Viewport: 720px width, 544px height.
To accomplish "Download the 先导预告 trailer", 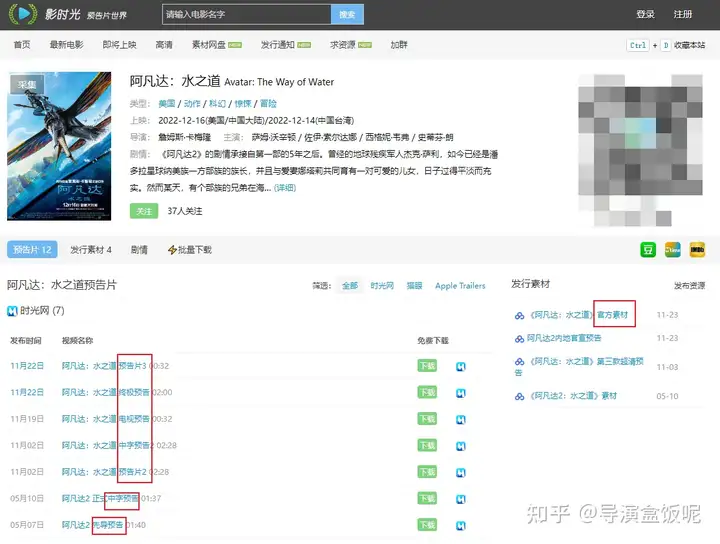I will 427,525.
